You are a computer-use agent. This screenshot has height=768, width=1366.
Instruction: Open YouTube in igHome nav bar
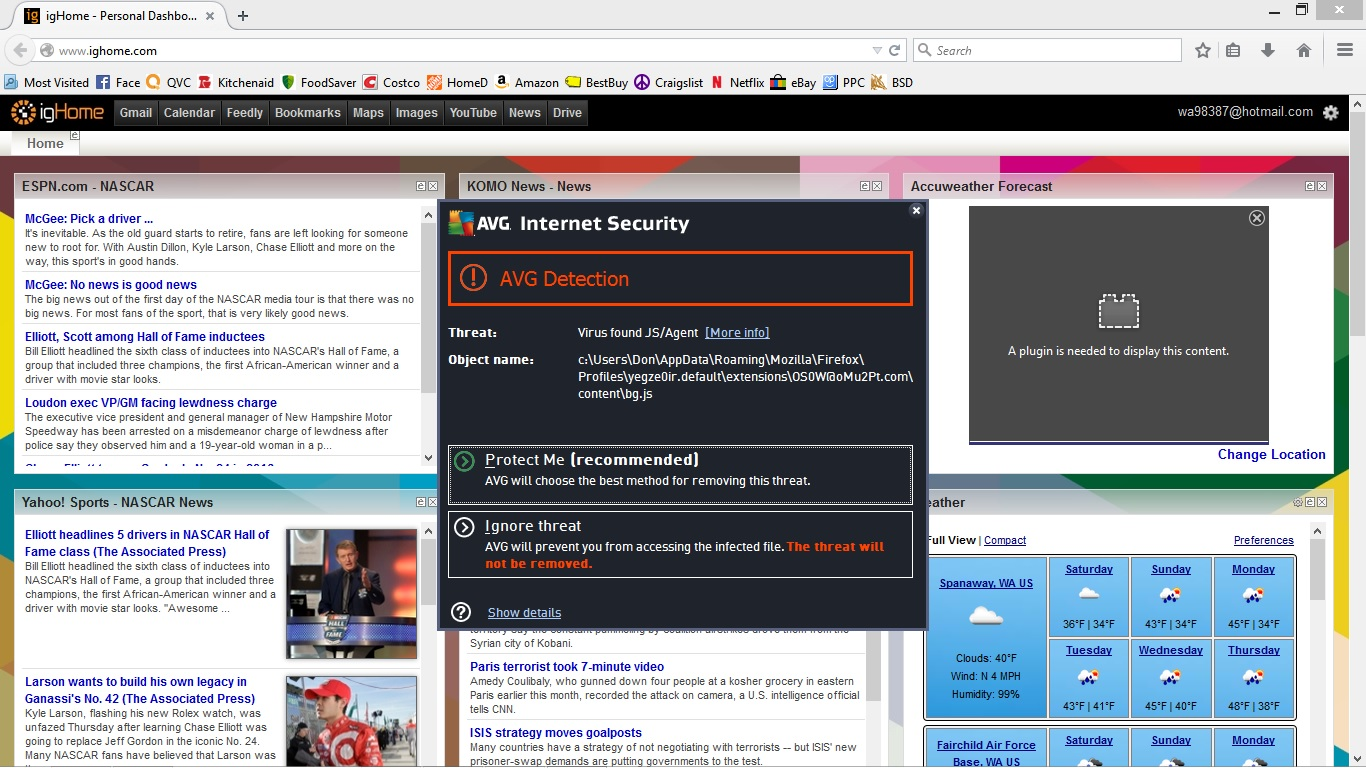(473, 113)
